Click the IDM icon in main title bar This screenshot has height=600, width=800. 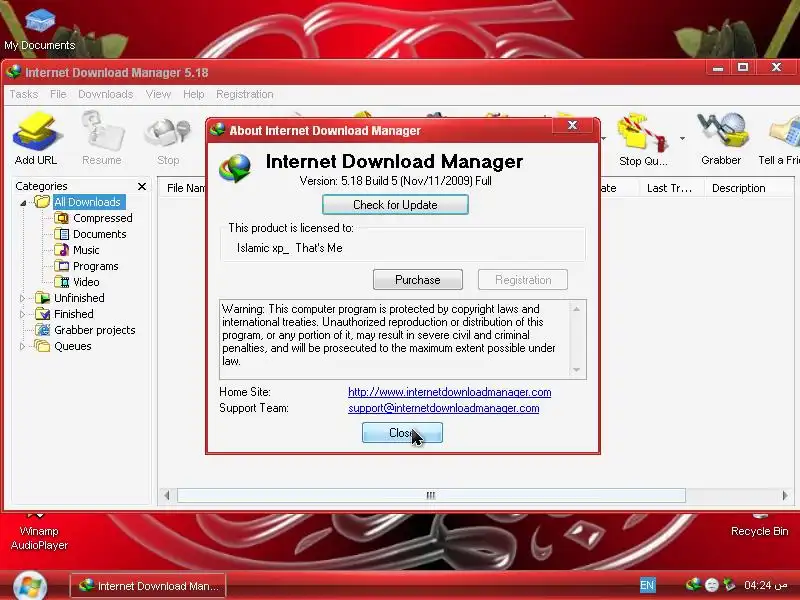(x=14, y=72)
